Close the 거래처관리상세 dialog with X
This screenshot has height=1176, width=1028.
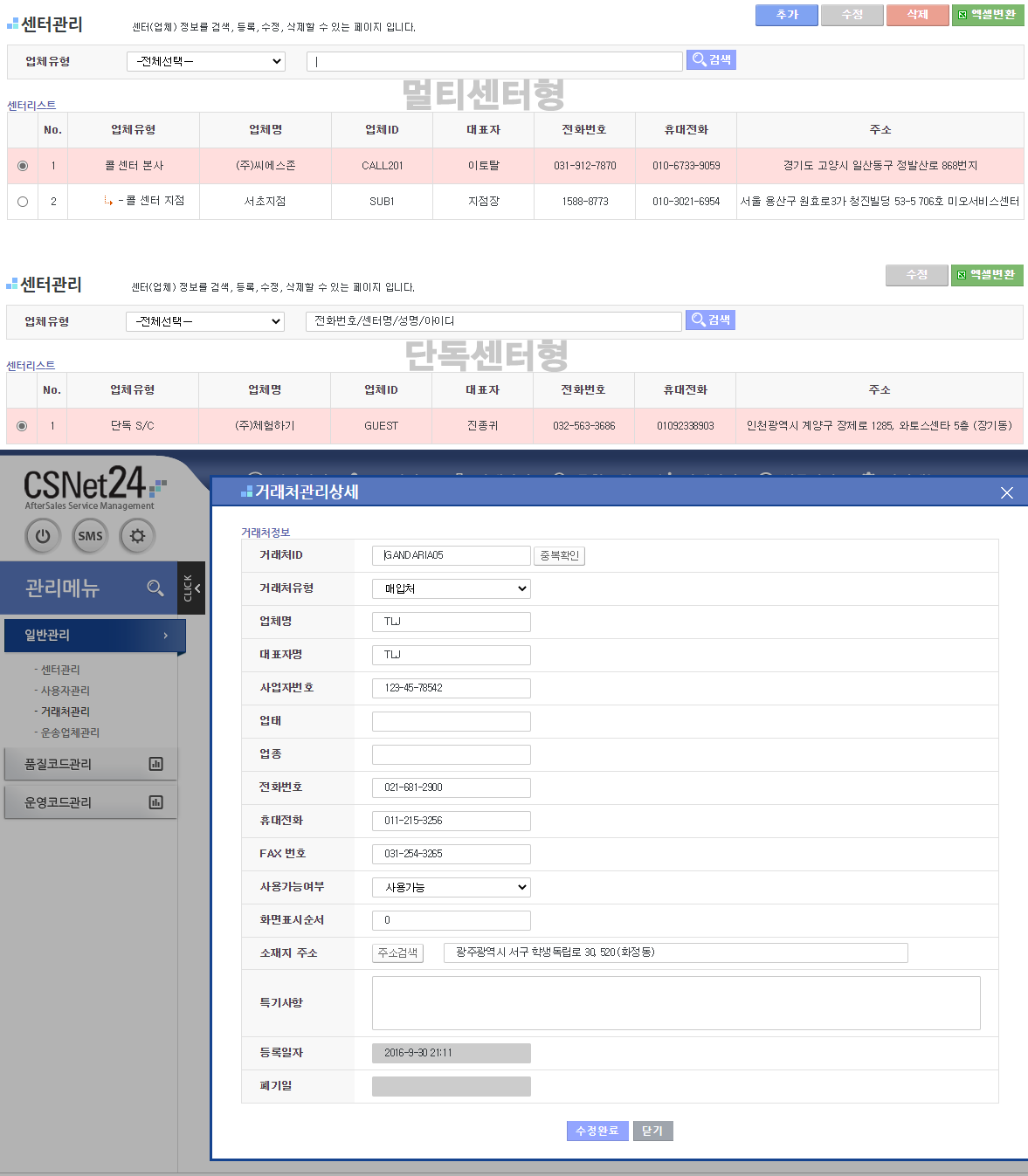(1006, 493)
